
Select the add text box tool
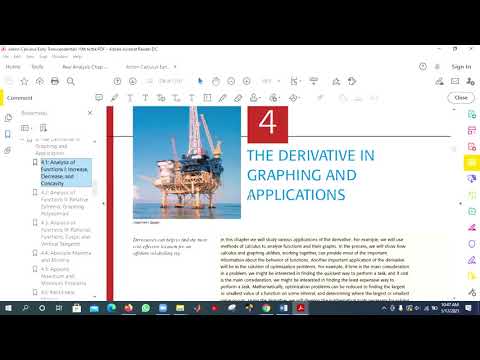207,98
